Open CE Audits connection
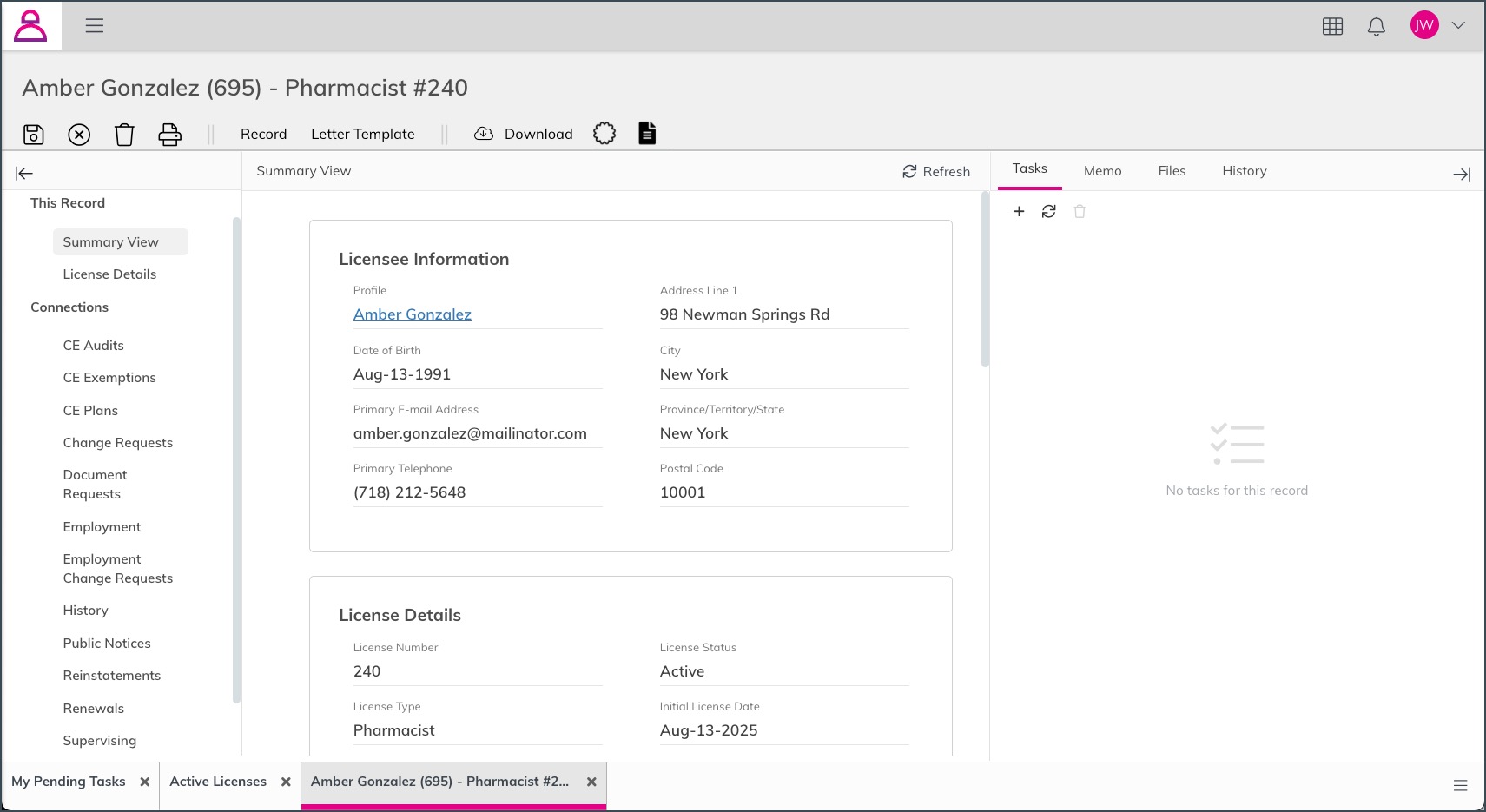1486x812 pixels. click(x=93, y=345)
